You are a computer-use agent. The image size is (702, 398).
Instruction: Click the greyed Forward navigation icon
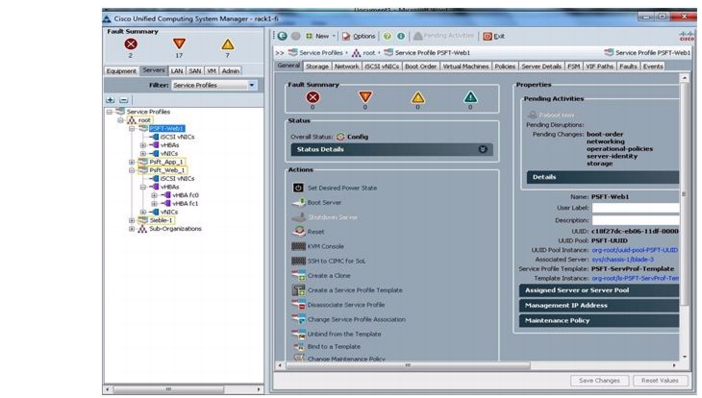pos(295,36)
